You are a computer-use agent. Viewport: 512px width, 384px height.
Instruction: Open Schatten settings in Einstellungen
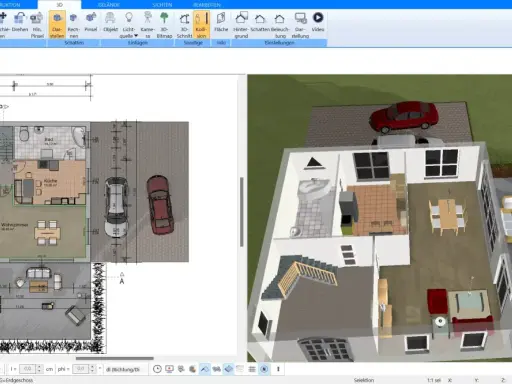tap(260, 22)
